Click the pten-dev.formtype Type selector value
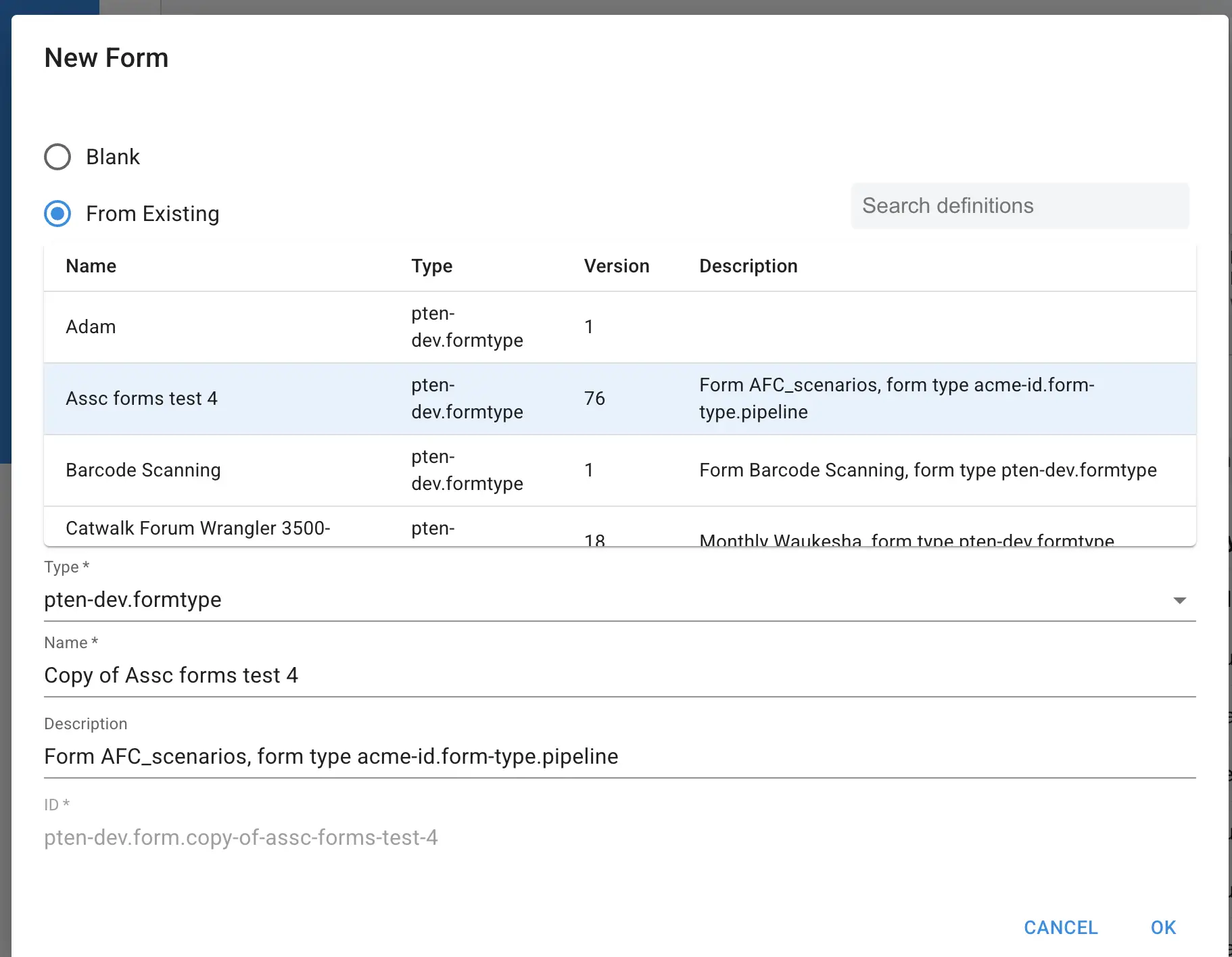 [133, 600]
